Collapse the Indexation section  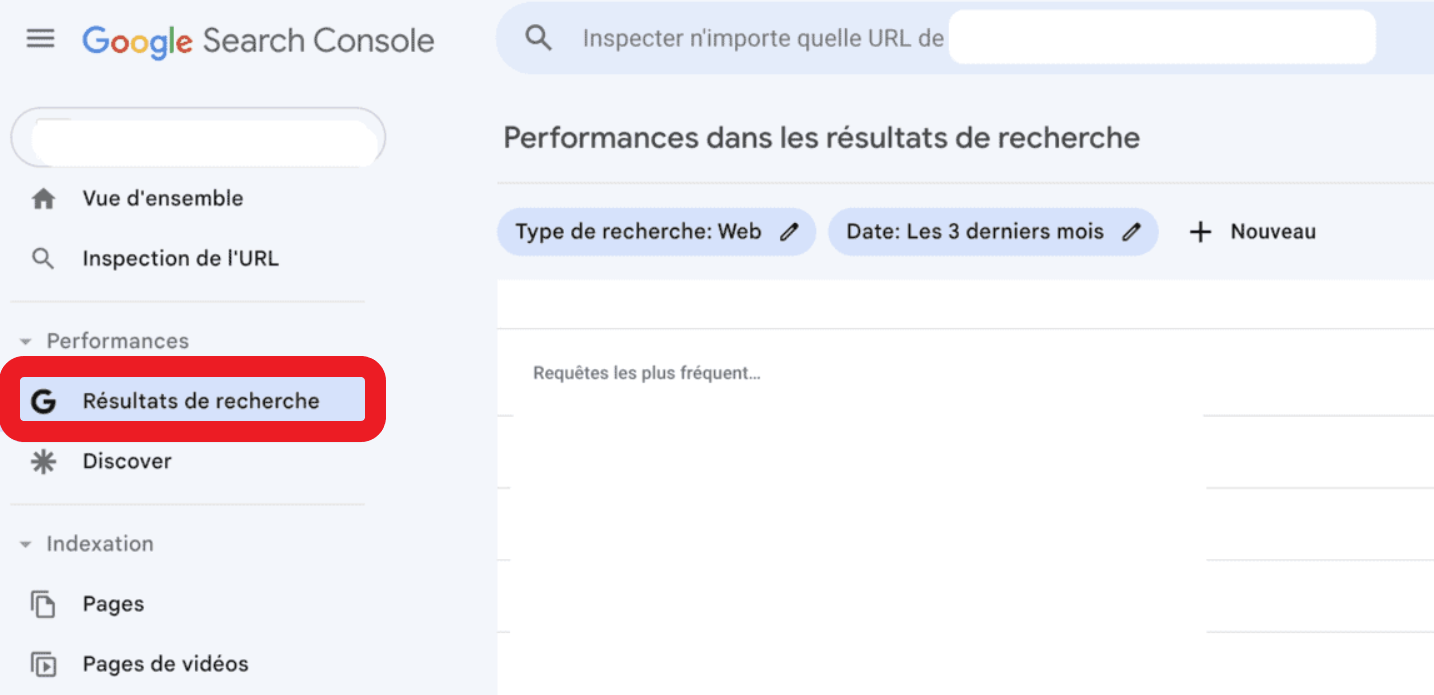pyautogui.click(x=24, y=543)
